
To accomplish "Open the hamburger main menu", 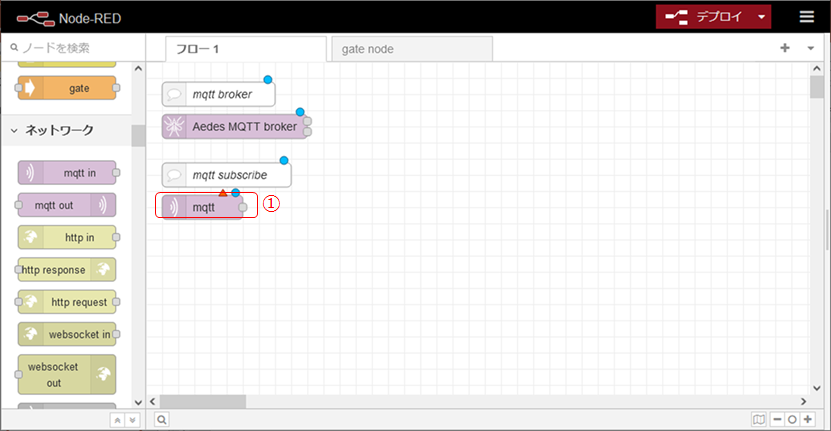I will pos(806,16).
